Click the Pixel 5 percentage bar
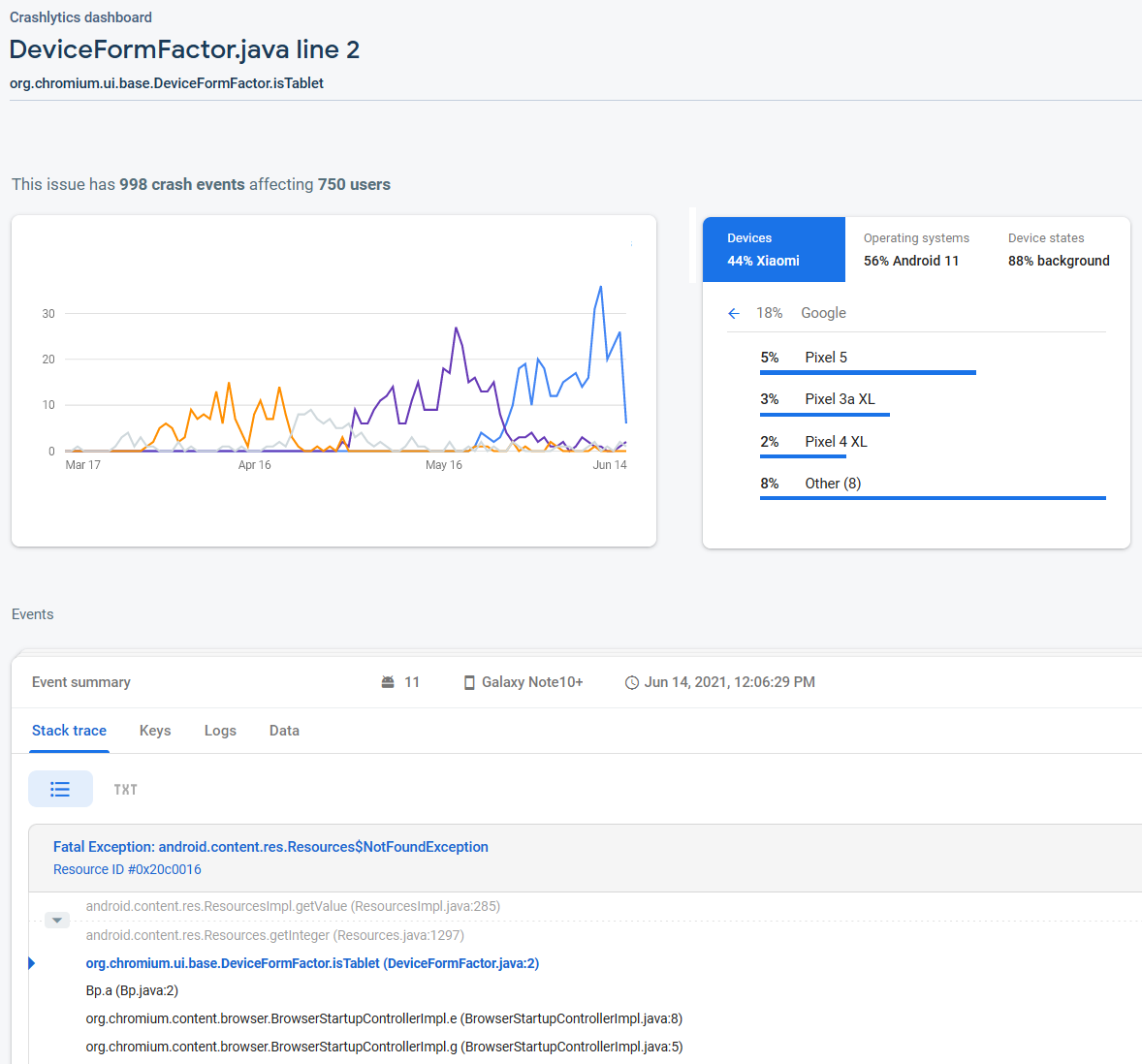Image resolution: width=1142 pixels, height=1064 pixels. coord(868,372)
